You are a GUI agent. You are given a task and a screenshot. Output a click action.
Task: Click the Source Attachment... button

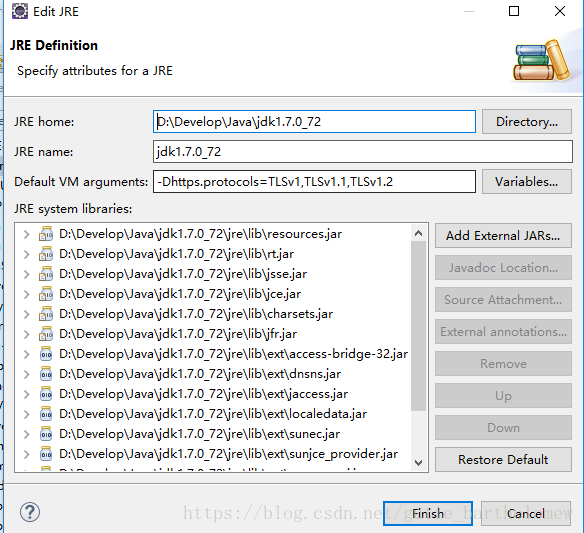[503, 300]
